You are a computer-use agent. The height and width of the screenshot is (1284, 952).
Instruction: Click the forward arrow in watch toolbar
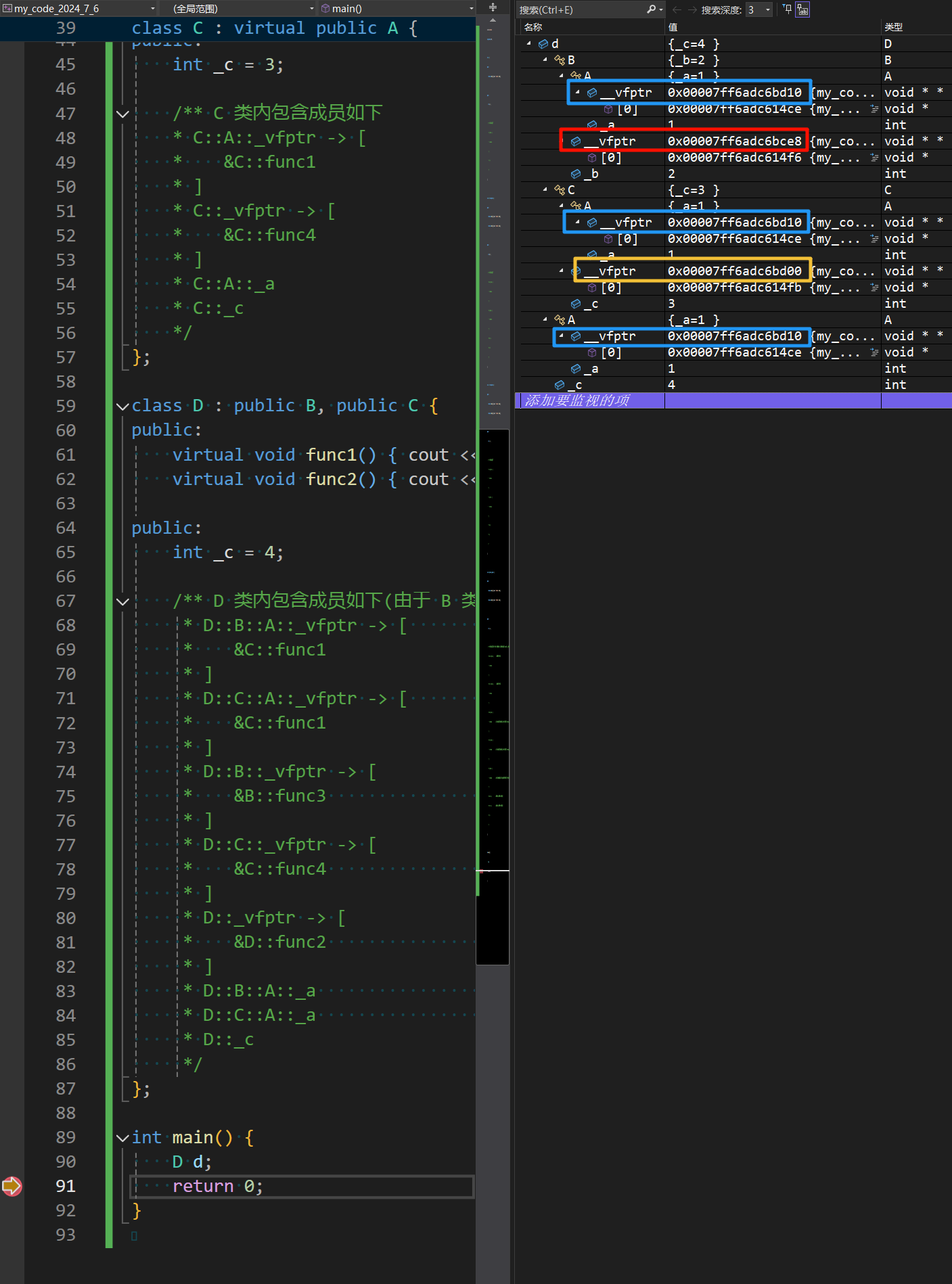click(692, 9)
